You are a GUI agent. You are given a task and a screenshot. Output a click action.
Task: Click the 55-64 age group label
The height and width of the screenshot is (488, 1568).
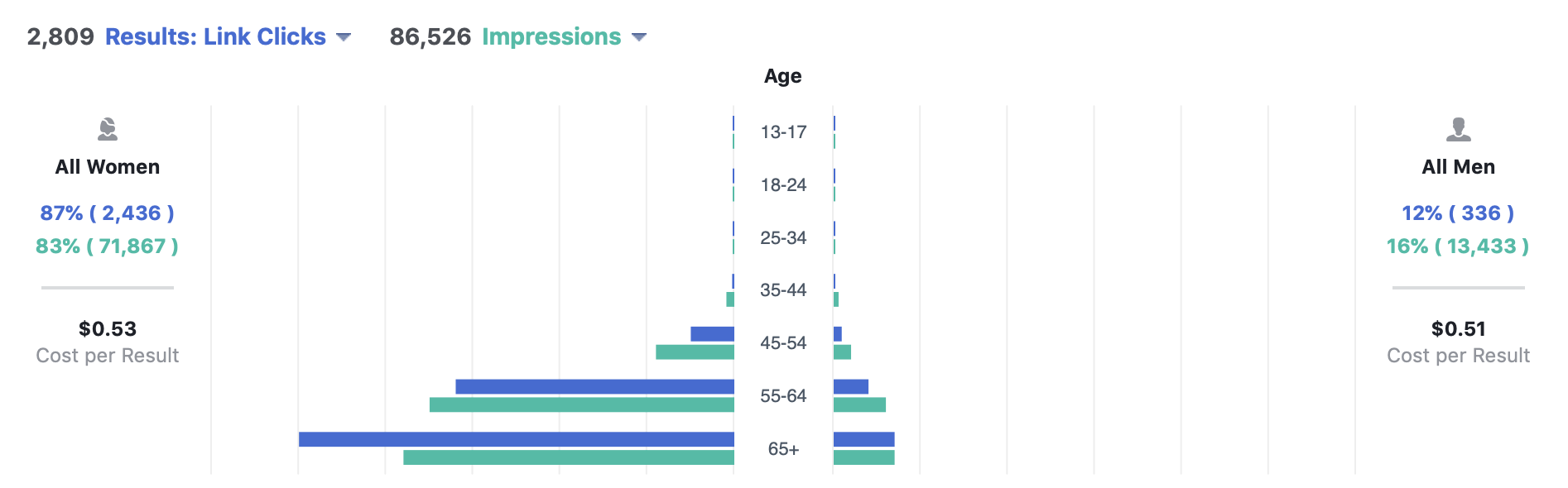pos(783,396)
